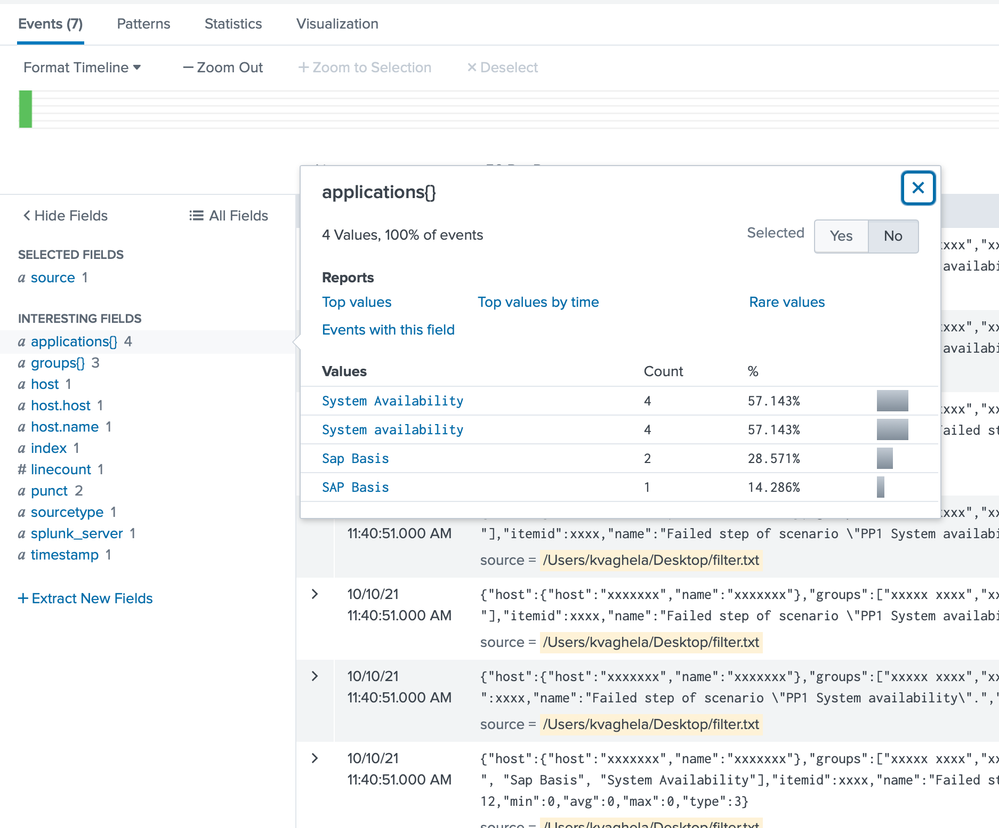Click the numeric linecount field
The image size is (999, 828).
coord(60,469)
